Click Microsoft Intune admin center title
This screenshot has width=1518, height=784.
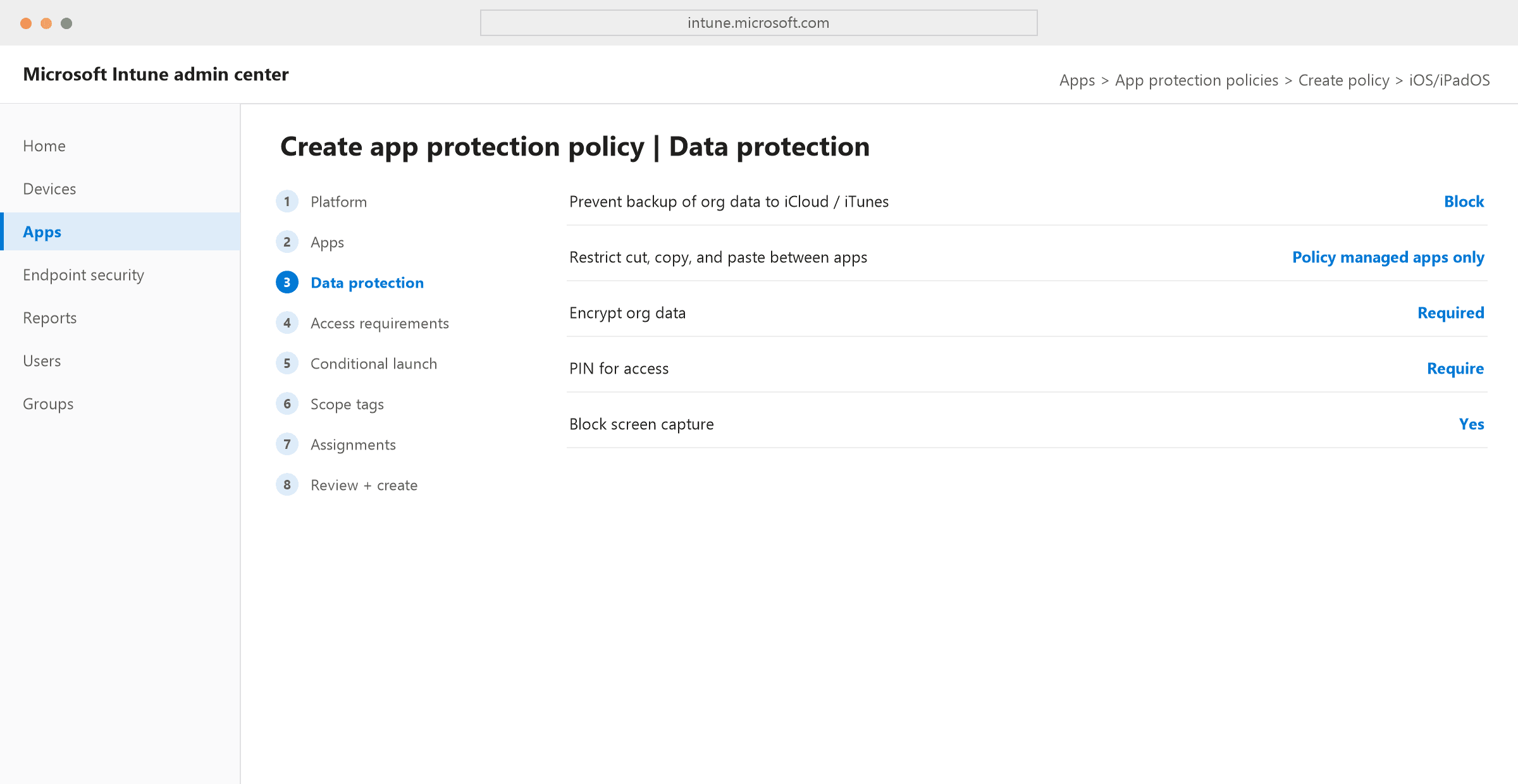pos(156,75)
